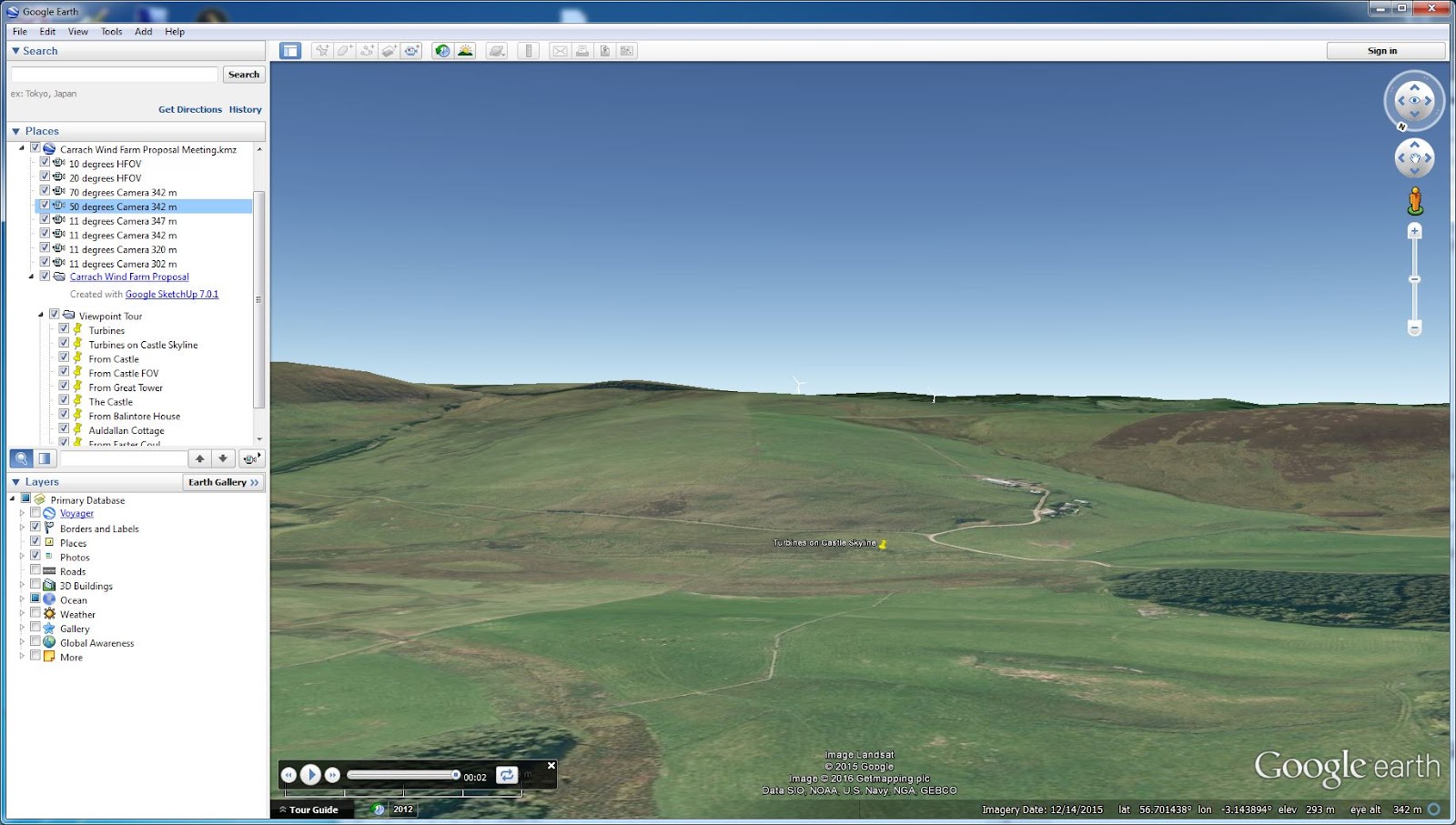This screenshot has height=825, width=1456.
Task: Disable Borders and Labels layer checkbox
Action: [x=35, y=528]
